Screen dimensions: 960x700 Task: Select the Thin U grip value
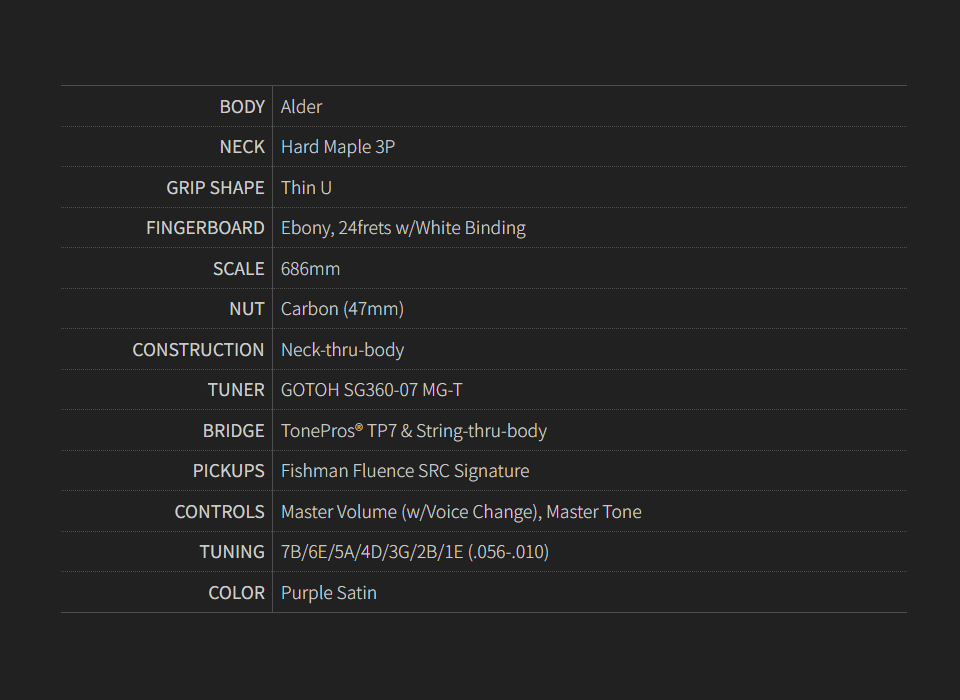(306, 188)
